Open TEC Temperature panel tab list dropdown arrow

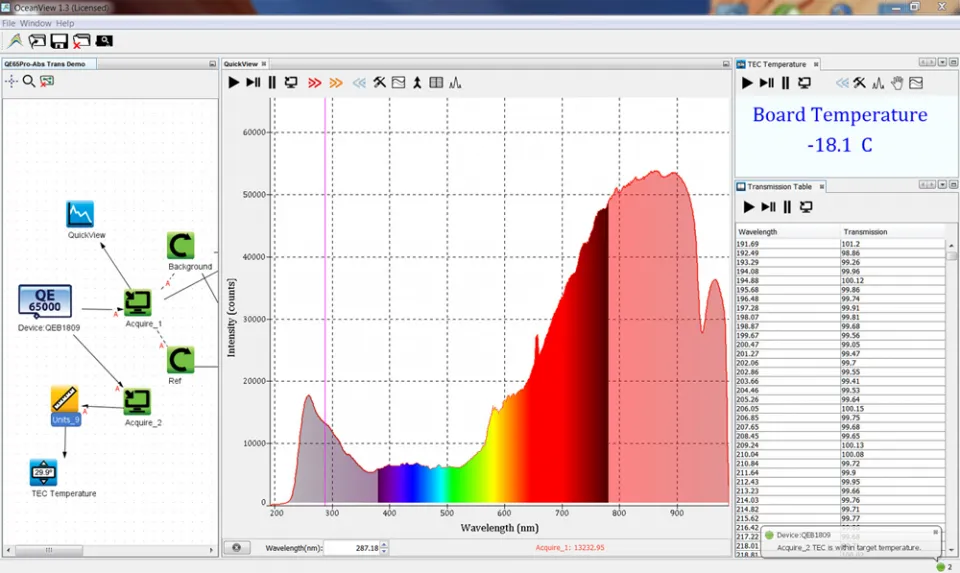pyautogui.click(x=943, y=62)
